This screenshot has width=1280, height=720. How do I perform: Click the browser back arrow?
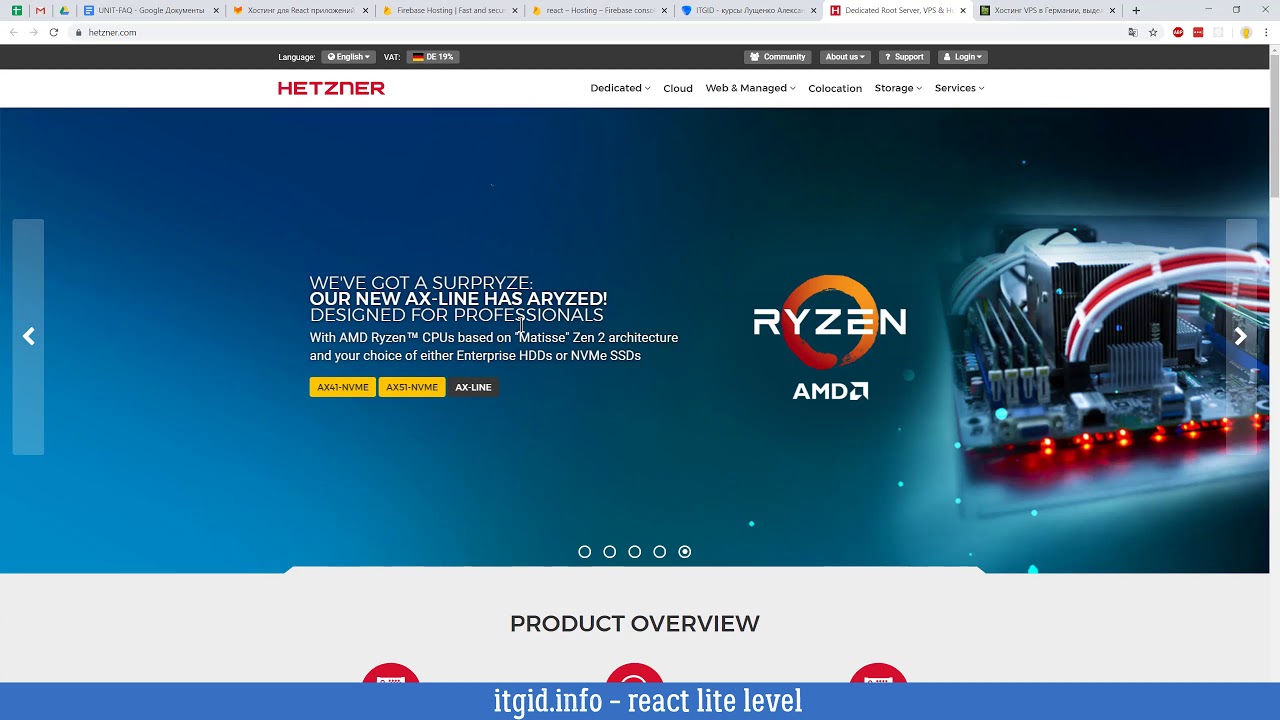point(14,32)
